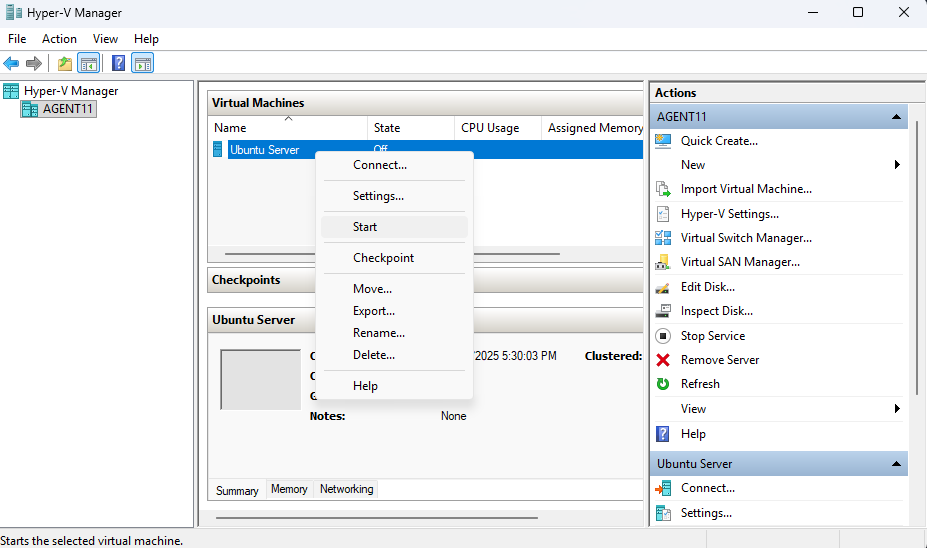Expand the New submenu arrow
Viewport: 927px width, 548px height.
(897, 165)
